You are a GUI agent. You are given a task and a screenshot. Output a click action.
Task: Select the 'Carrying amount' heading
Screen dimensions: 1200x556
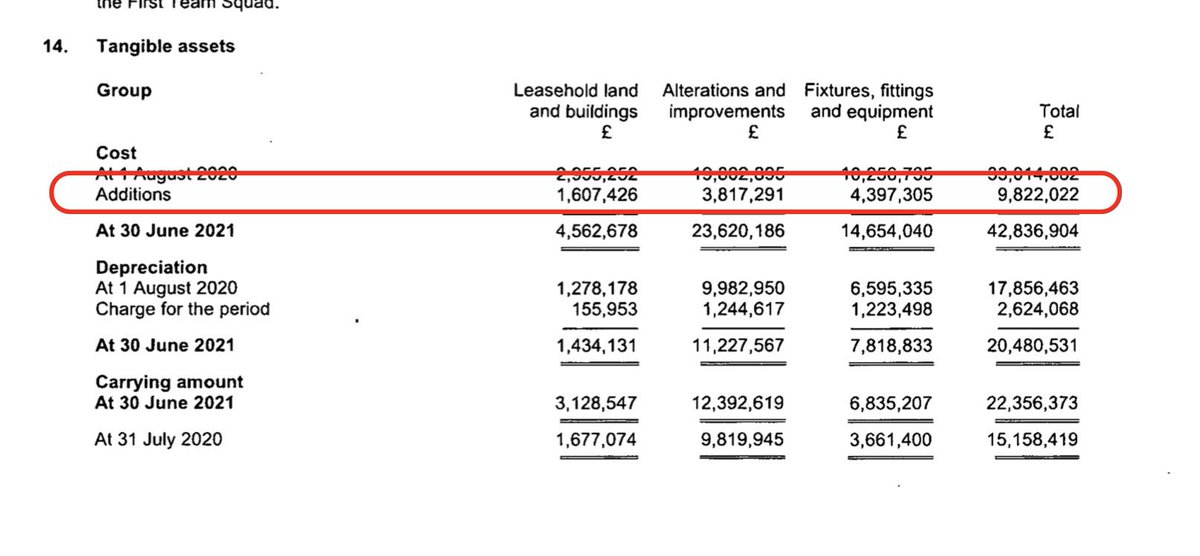pos(170,382)
